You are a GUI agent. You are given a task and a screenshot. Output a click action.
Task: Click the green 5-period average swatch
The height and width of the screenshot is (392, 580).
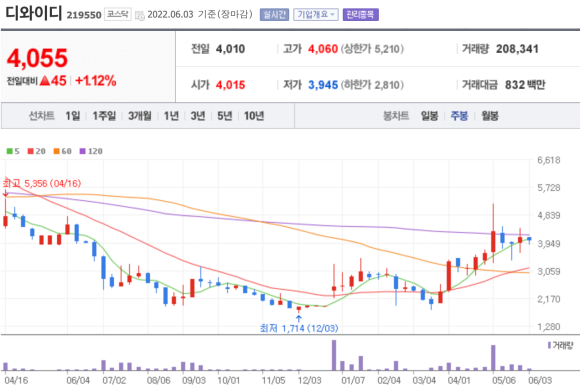click(10, 151)
